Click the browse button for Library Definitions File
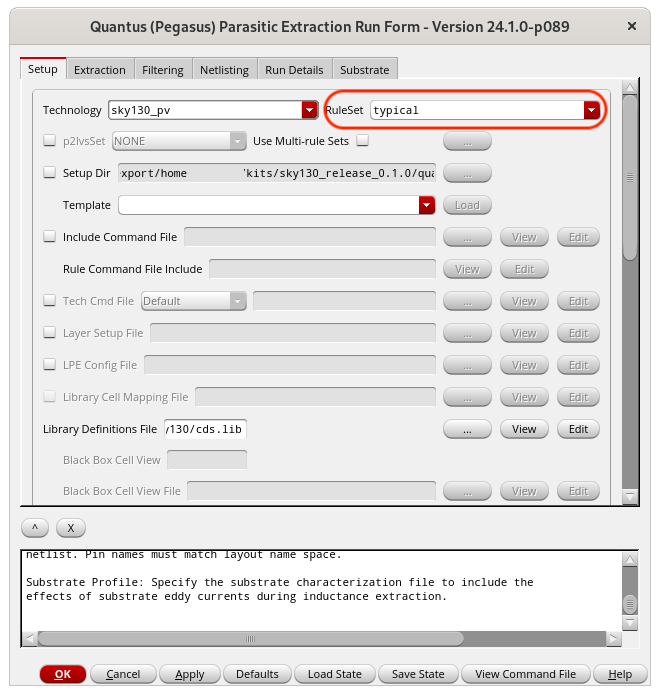Viewport: 660px width, 695px height. [x=467, y=429]
